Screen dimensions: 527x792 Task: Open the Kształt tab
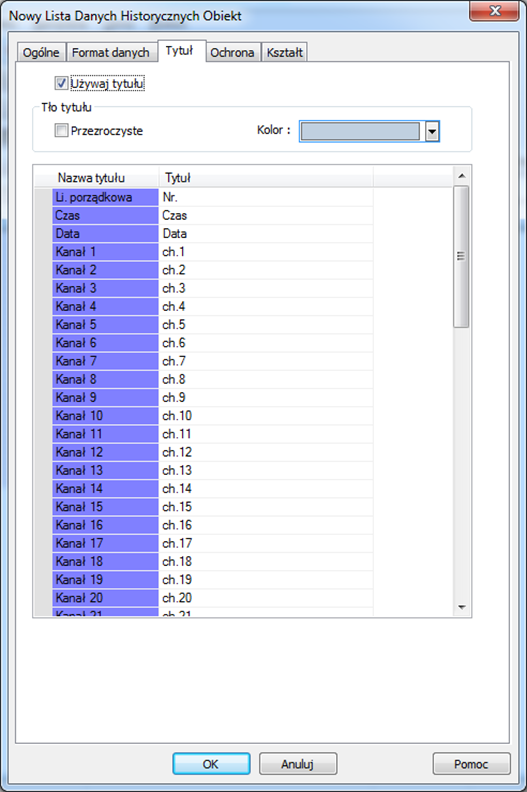[x=284, y=53]
